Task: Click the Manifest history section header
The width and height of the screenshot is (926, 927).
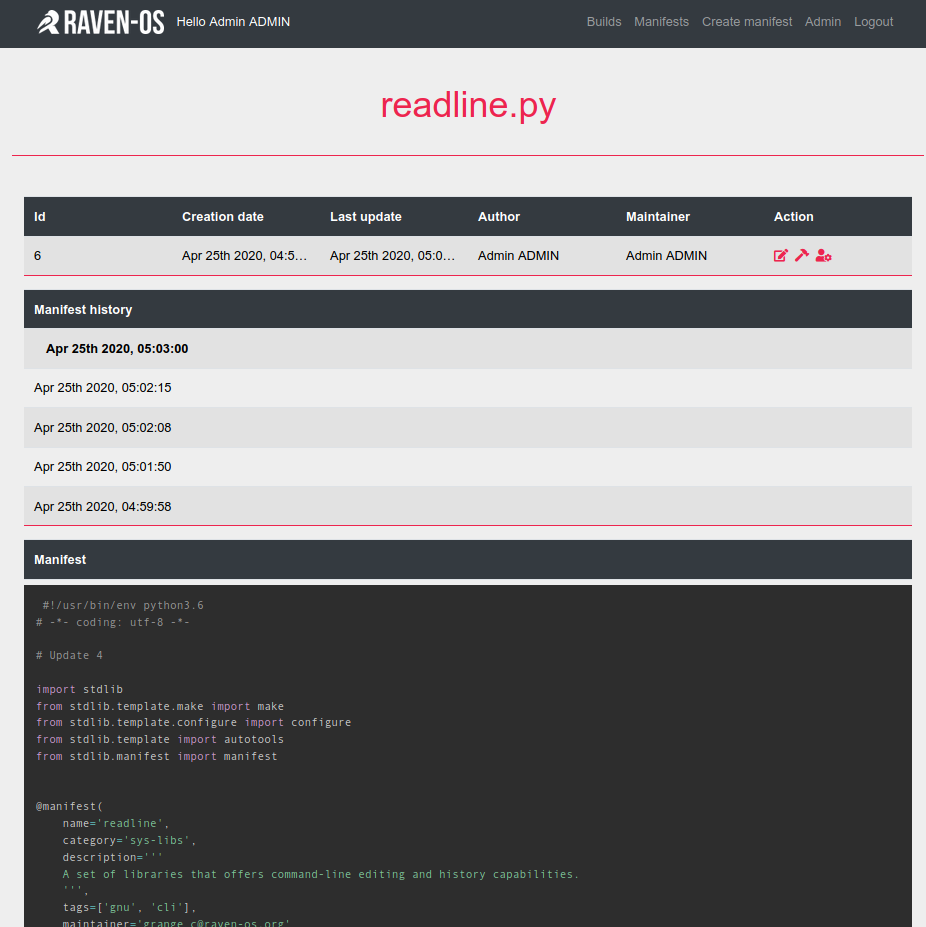Action: pyautogui.click(x=83, y=310)
